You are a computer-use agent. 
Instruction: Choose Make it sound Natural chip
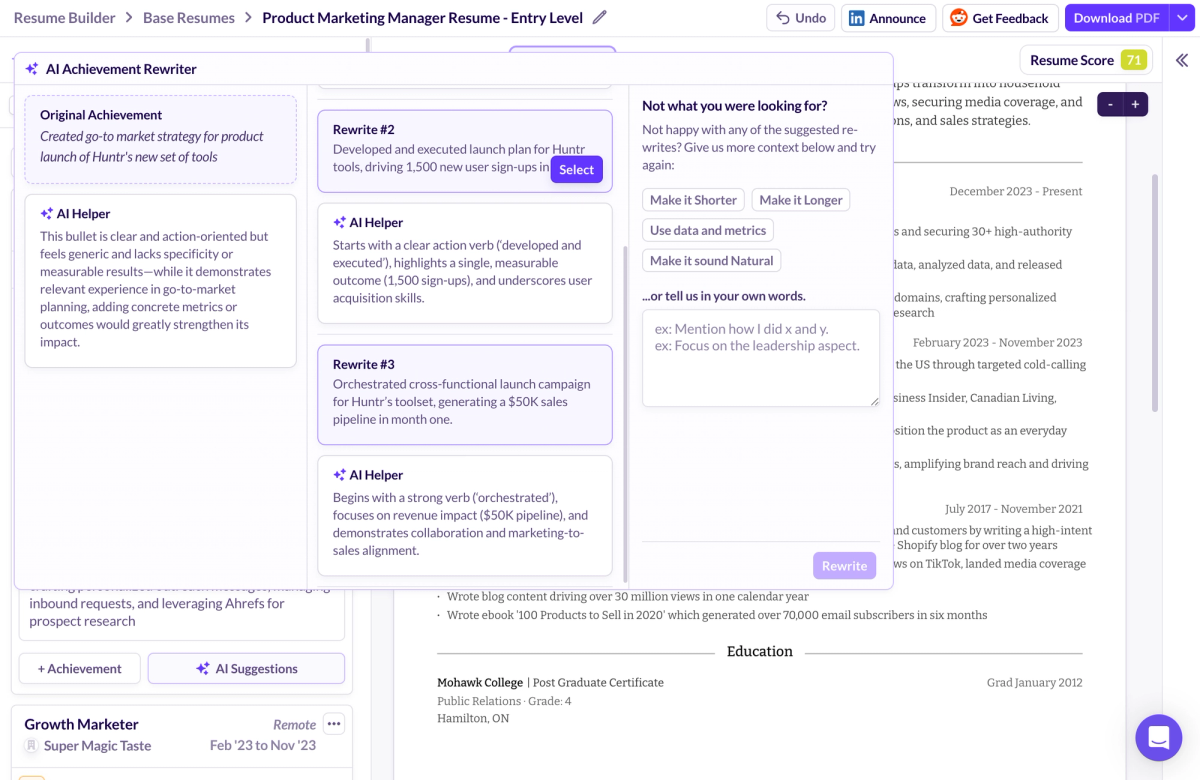pyautogui.click(x=712, y=261)
